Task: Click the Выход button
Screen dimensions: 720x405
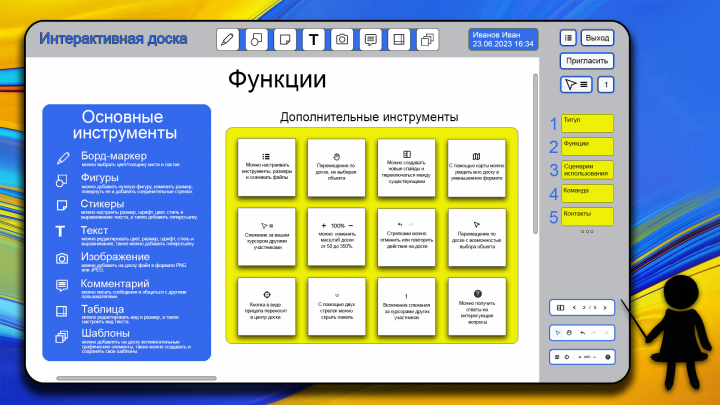Action: click(597, 38)
